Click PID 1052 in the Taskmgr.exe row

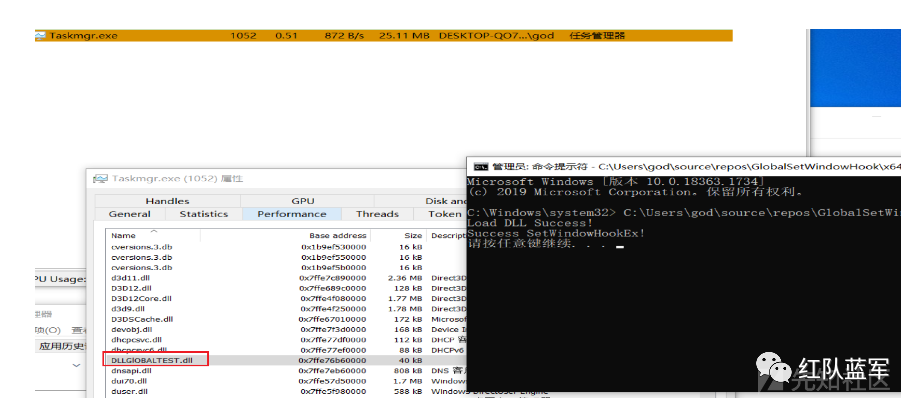tap(243, 36)
